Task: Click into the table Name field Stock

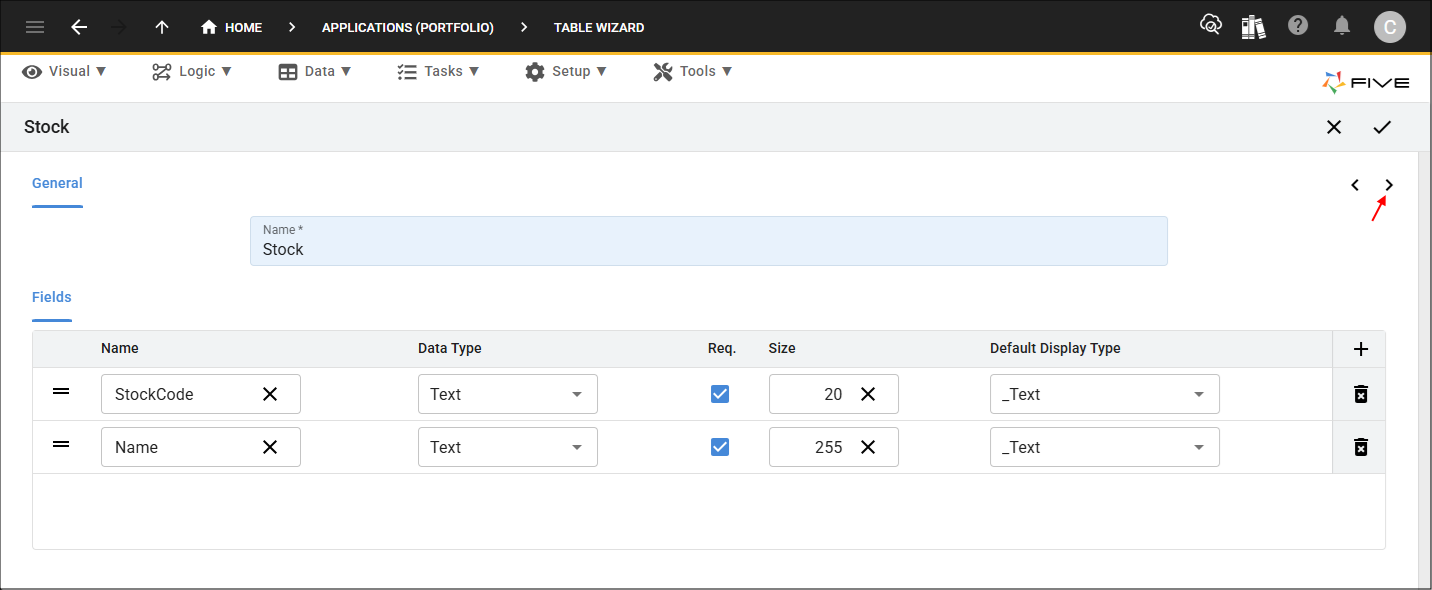Action: pyautogui.click(x=709, y=241)
